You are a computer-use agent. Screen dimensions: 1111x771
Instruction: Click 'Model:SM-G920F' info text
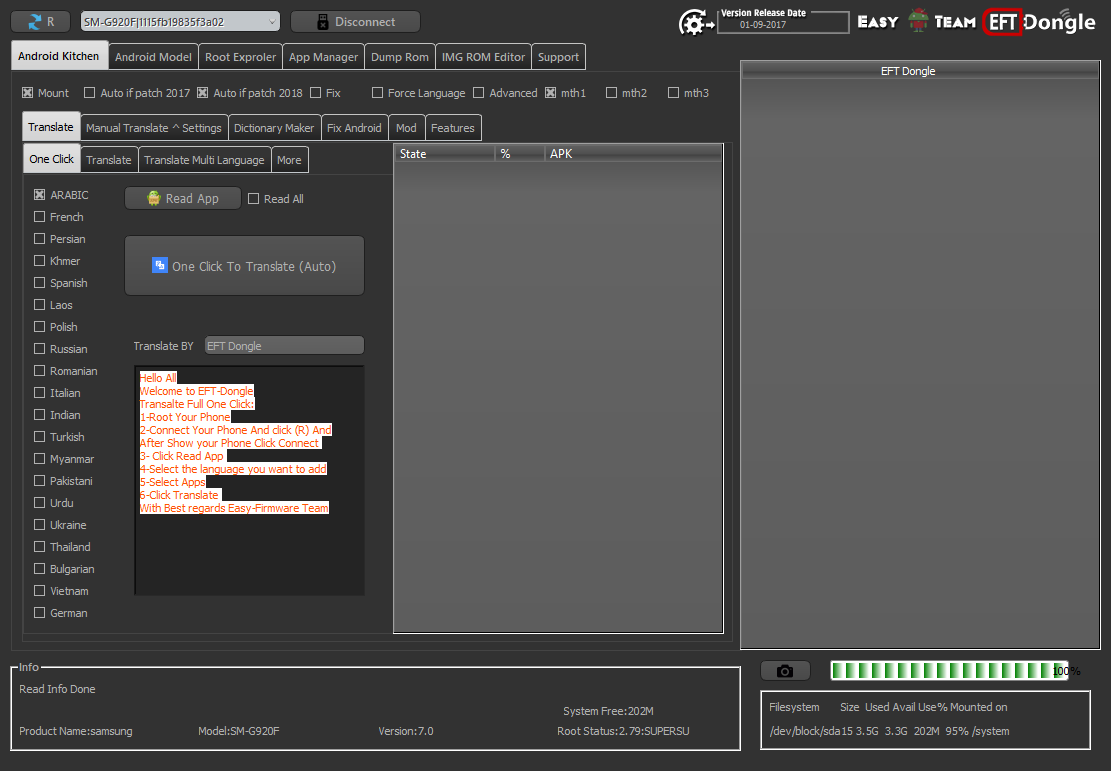239,731
